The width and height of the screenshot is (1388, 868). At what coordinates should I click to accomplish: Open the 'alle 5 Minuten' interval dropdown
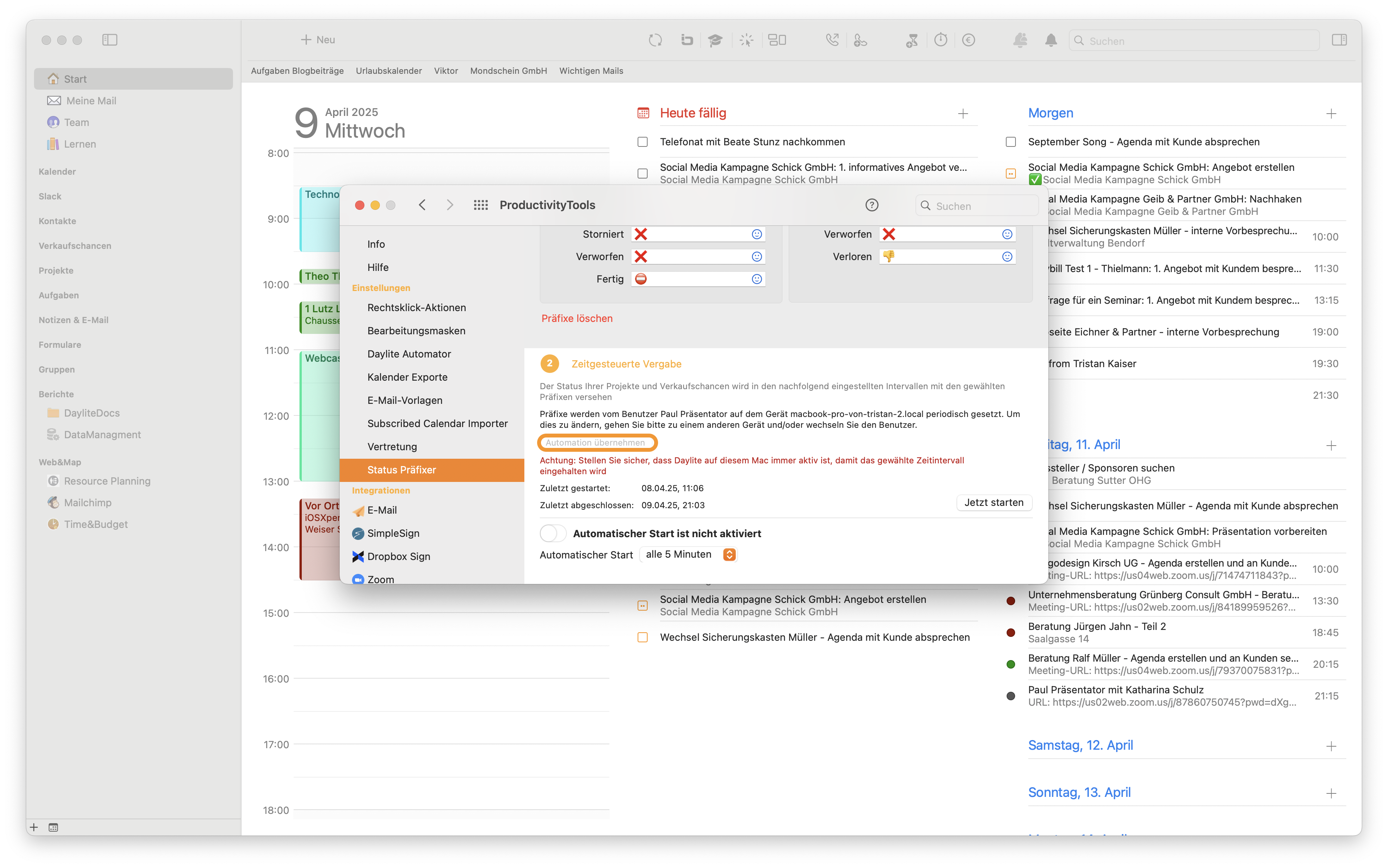coord(689,555)
